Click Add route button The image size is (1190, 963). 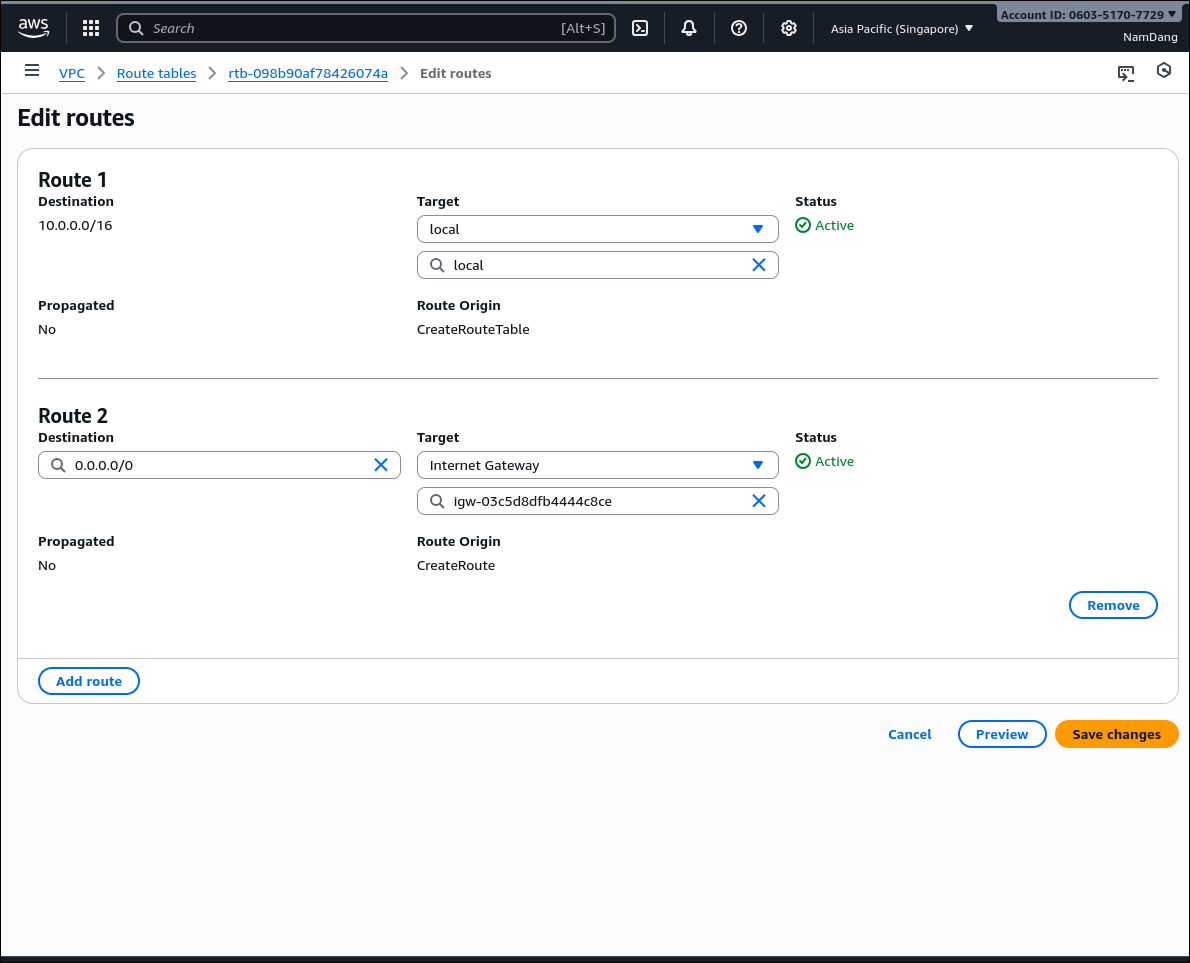pos(89,681)
